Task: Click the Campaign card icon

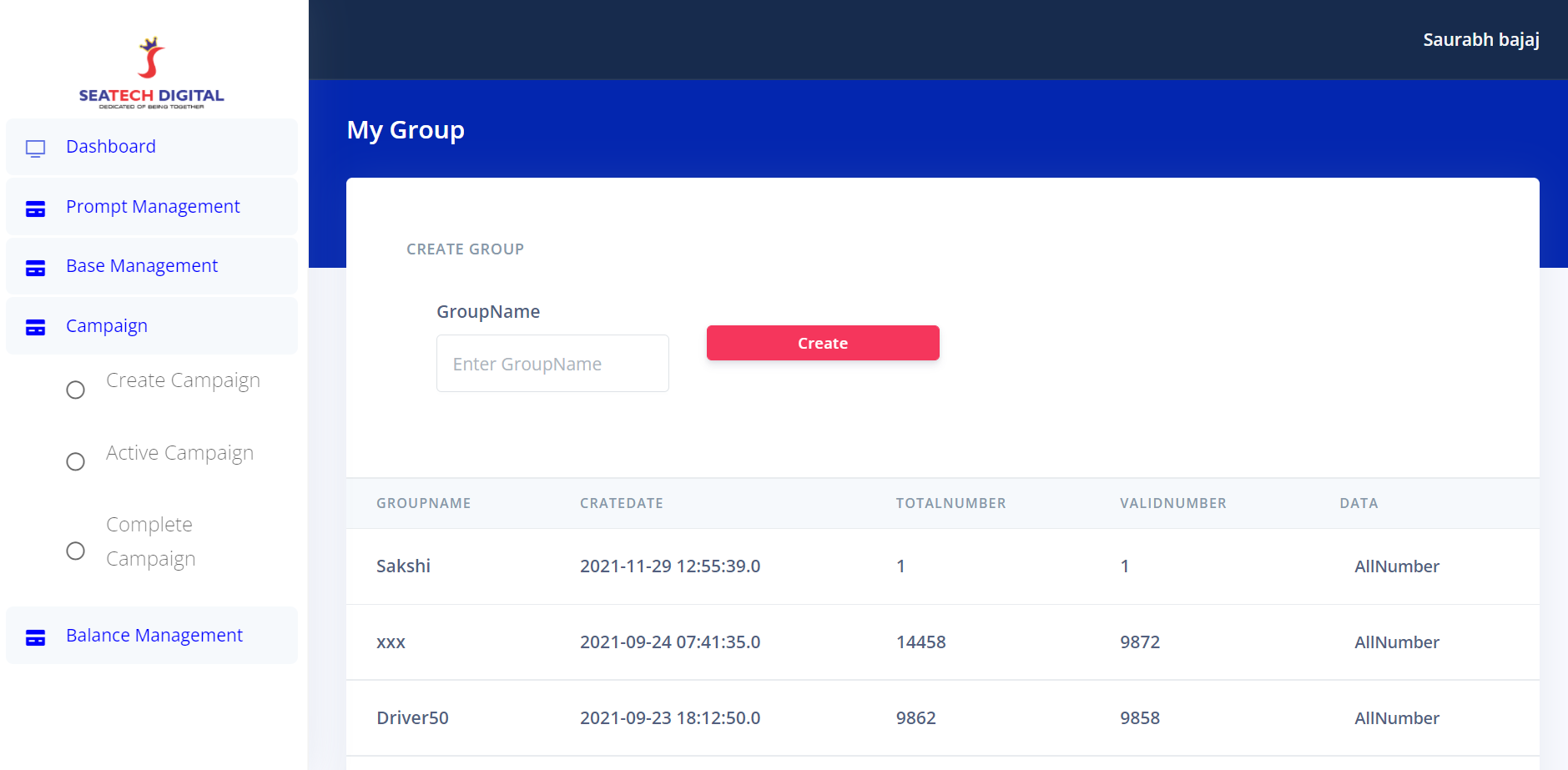Action: pos(35,327)
